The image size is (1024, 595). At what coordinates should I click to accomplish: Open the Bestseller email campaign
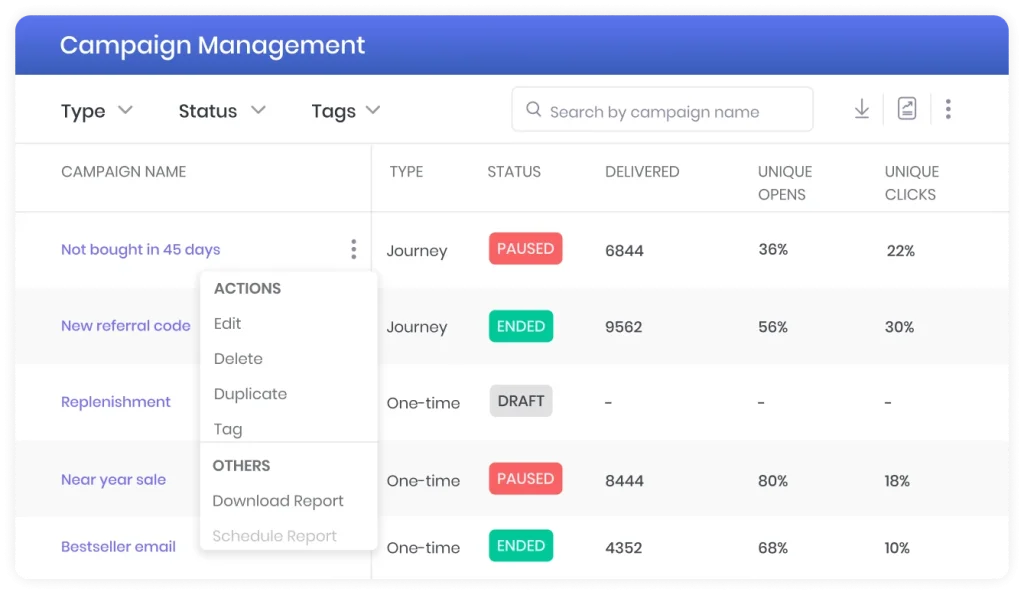(118, 547)
